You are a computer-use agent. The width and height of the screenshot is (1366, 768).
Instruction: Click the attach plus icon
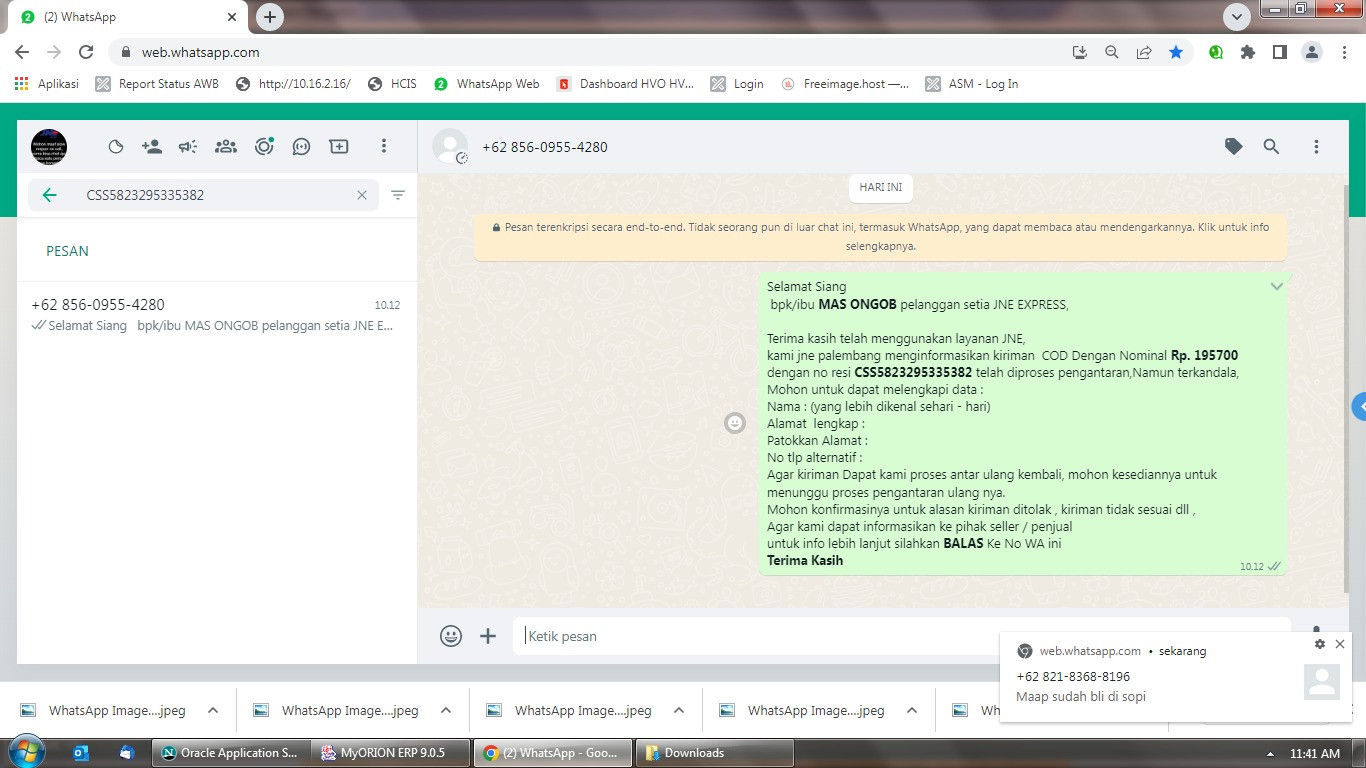click(x=488, y=636)
